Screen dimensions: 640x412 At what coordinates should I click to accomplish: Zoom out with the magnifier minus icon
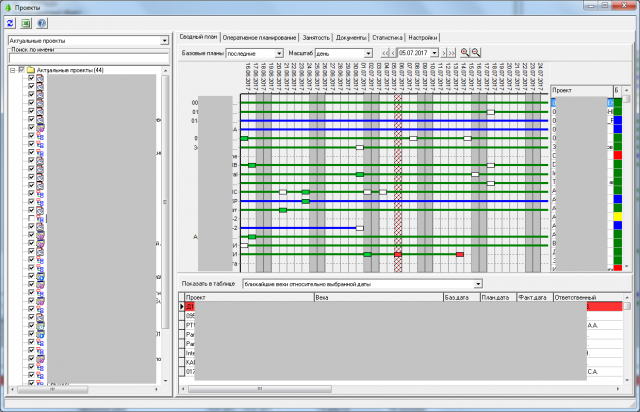tap(476, 53)
